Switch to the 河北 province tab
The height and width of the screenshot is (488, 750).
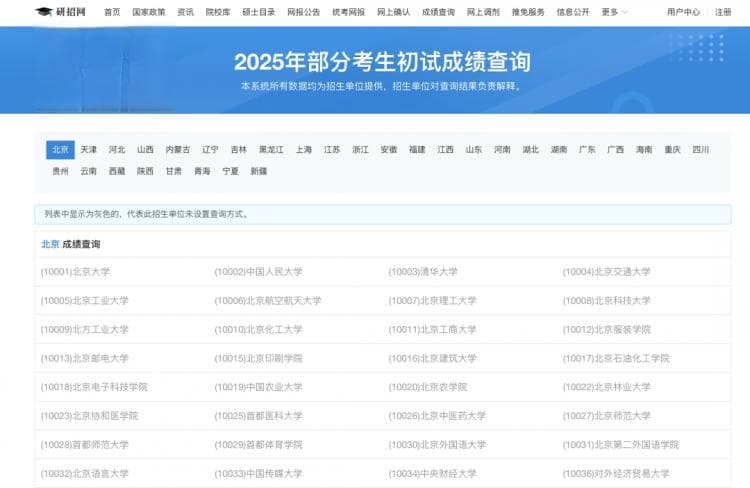click(x=117, y=150)
